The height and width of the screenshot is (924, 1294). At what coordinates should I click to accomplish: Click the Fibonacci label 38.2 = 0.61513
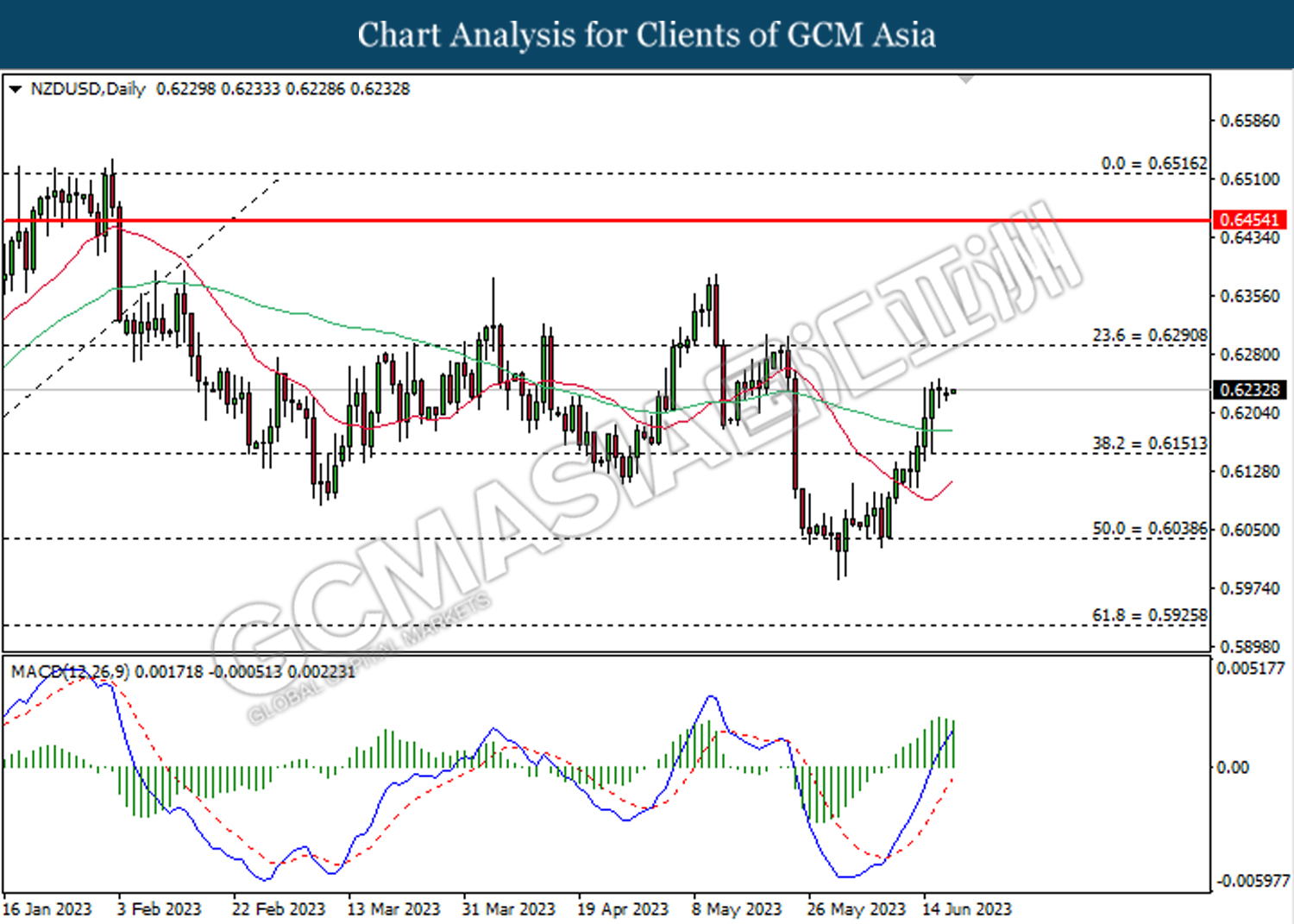click(x=1150, y=443)
